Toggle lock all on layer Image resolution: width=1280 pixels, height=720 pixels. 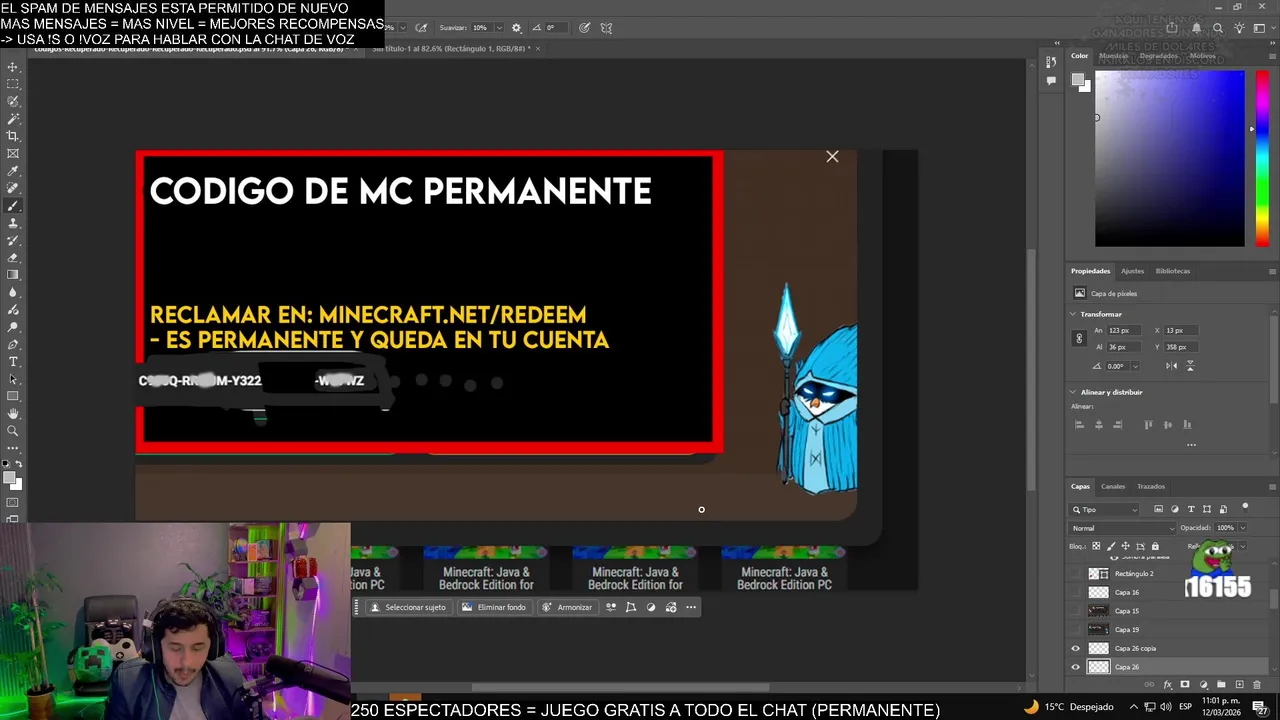tap(1155, 546)
